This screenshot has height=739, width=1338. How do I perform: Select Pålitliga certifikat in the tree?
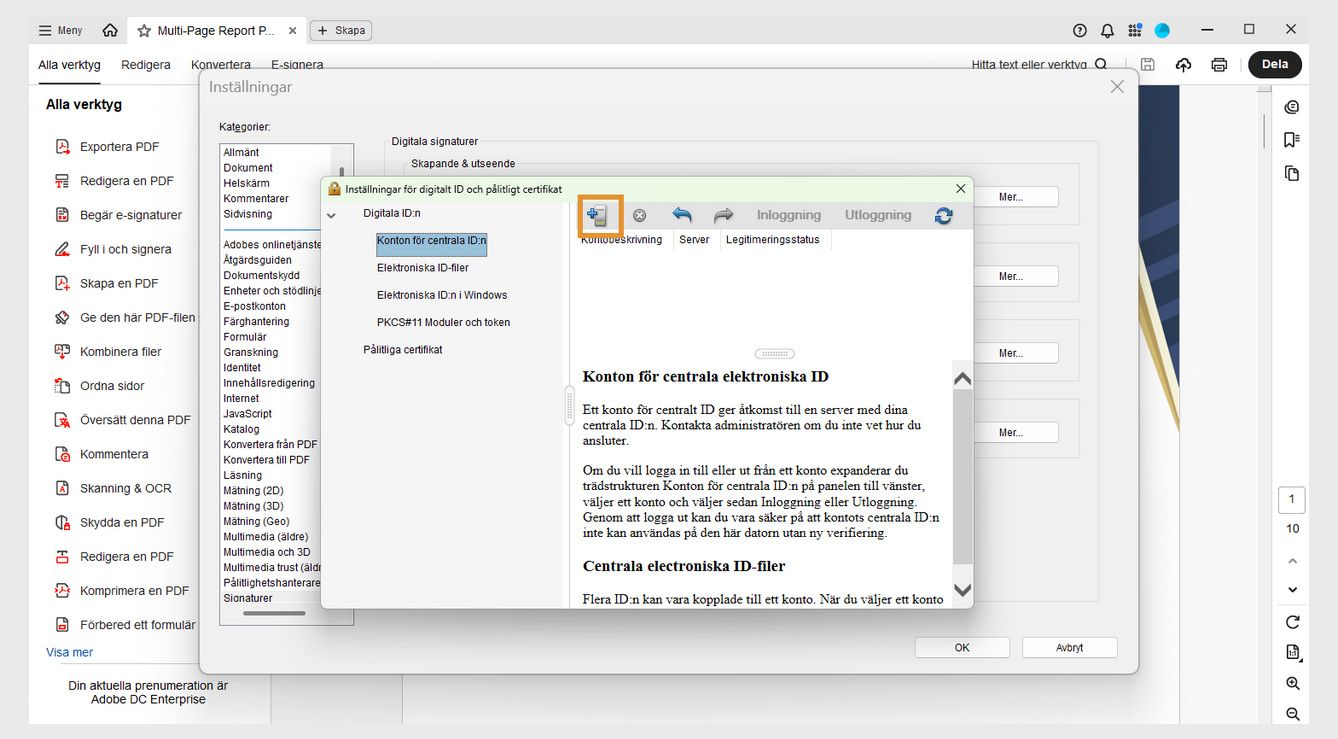click(x=402, y=350)
